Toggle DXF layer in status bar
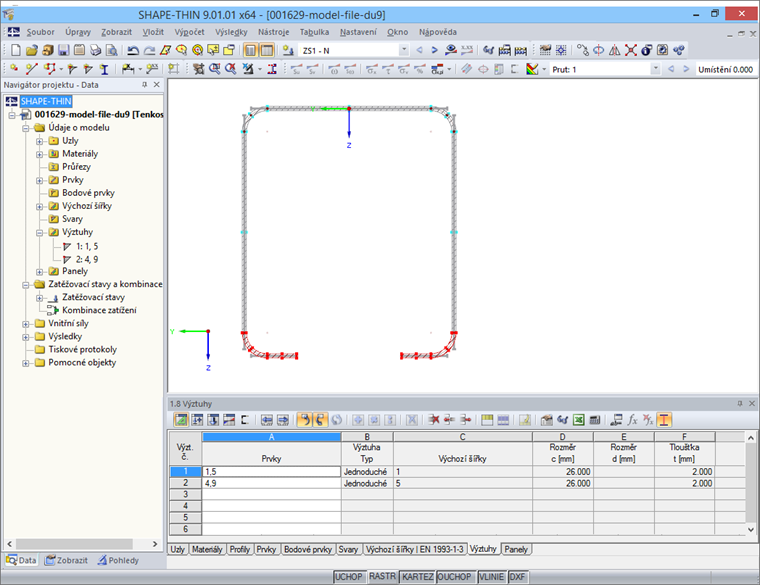760x585 pixels. click(x=517, y=577)
